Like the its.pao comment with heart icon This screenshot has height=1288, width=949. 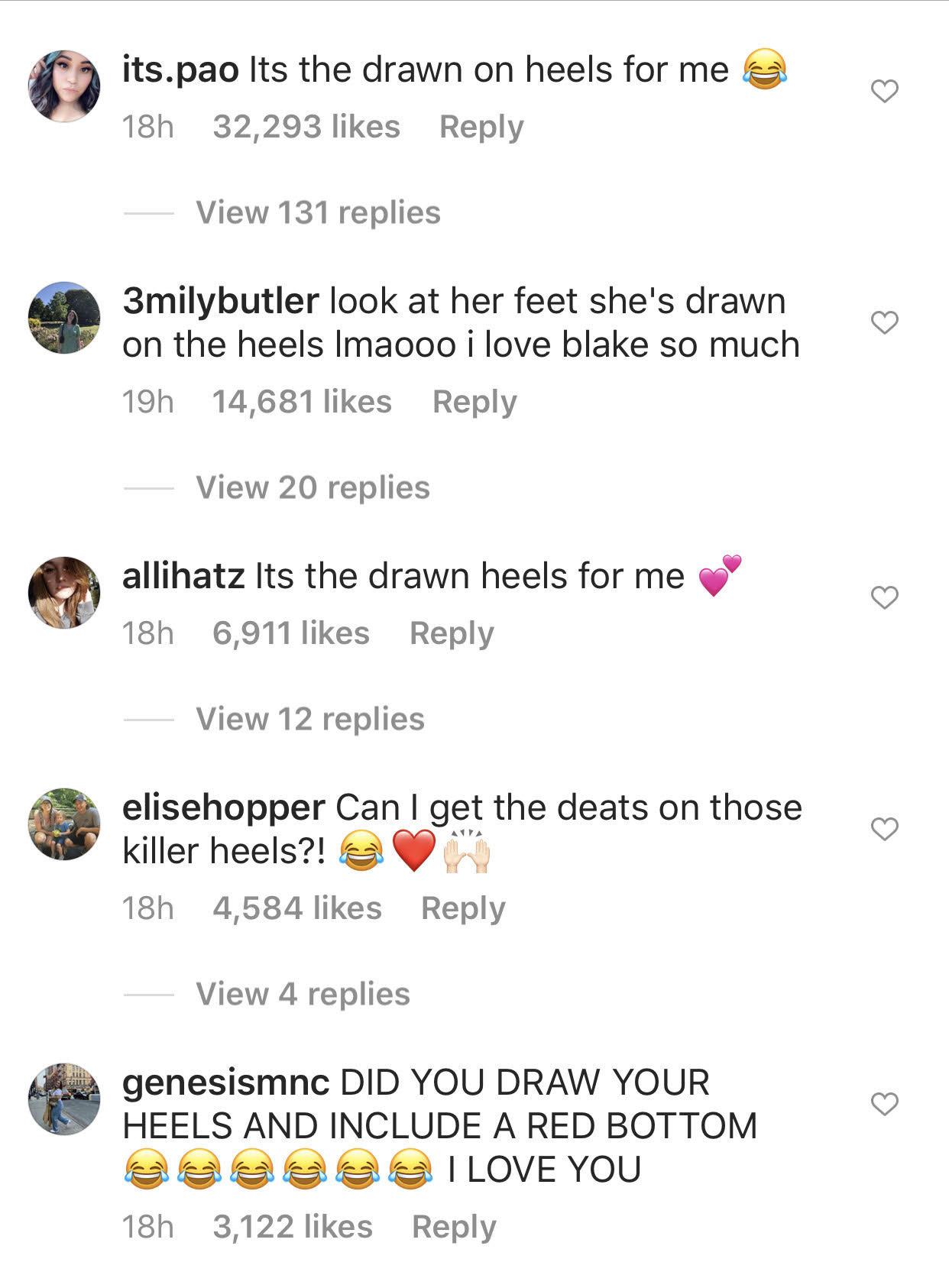[884, 92]
